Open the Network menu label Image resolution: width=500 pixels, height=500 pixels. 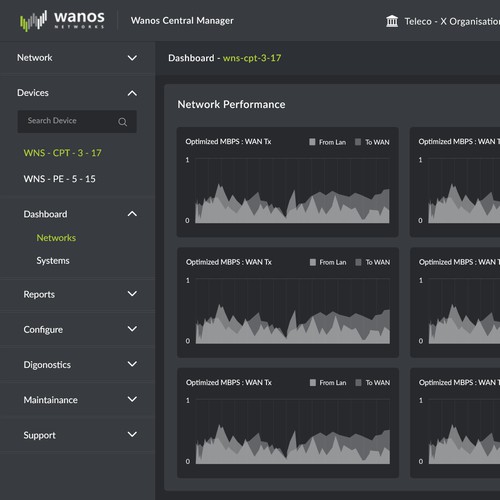[x=35, y=58]
